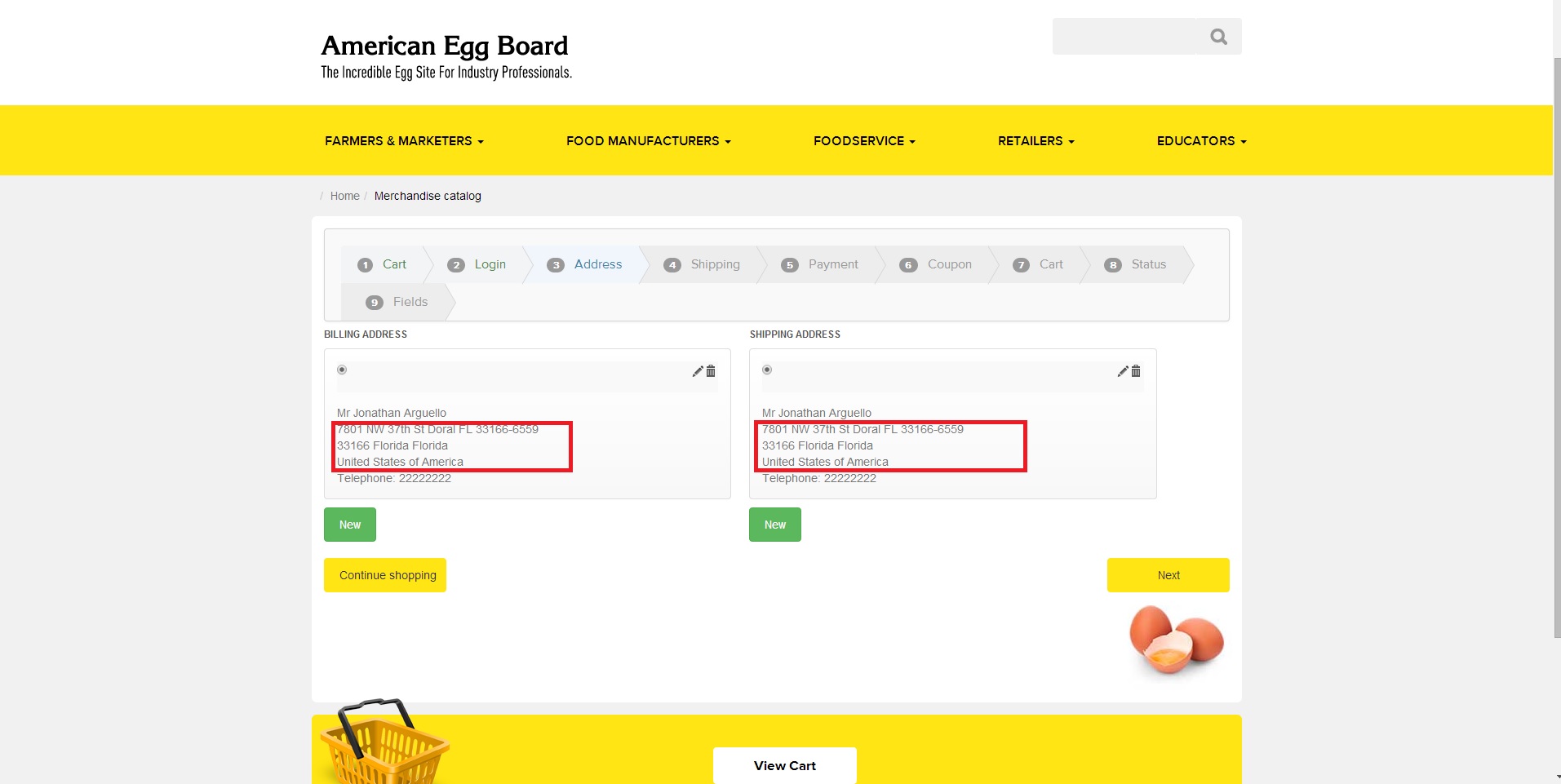Screen dimensions: 1561x784
Task: Select the shipping address radio button
Action: click(767, 370)
